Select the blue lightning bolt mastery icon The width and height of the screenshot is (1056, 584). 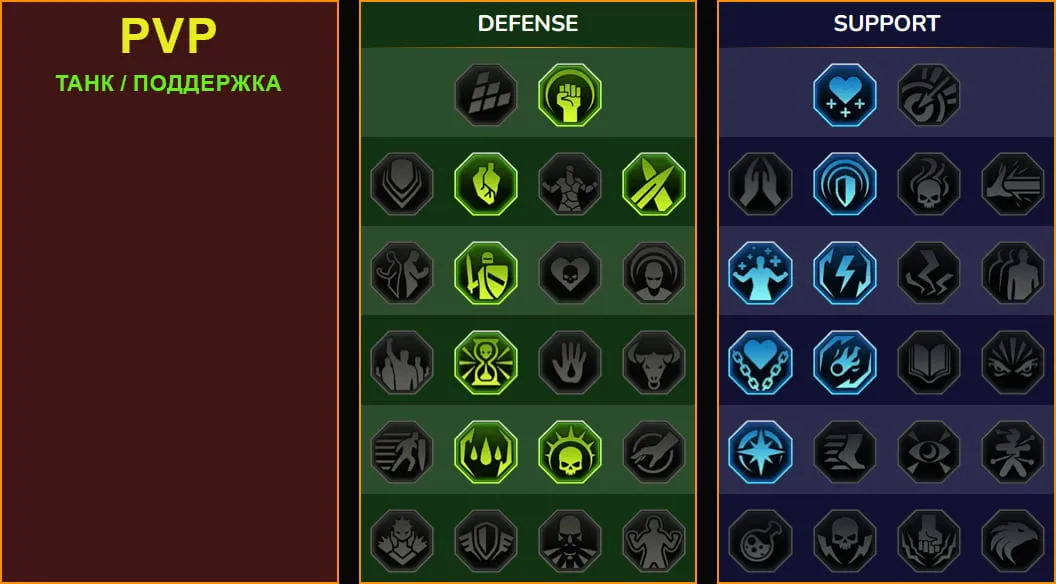click(845, 273)
